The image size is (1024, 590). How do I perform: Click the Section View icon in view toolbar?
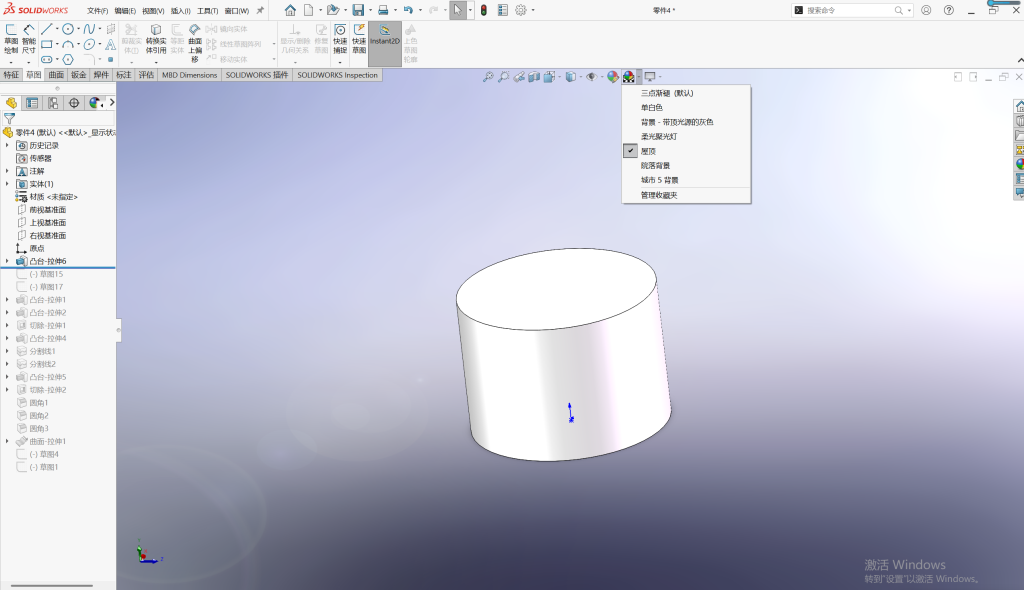pos(534,76)
